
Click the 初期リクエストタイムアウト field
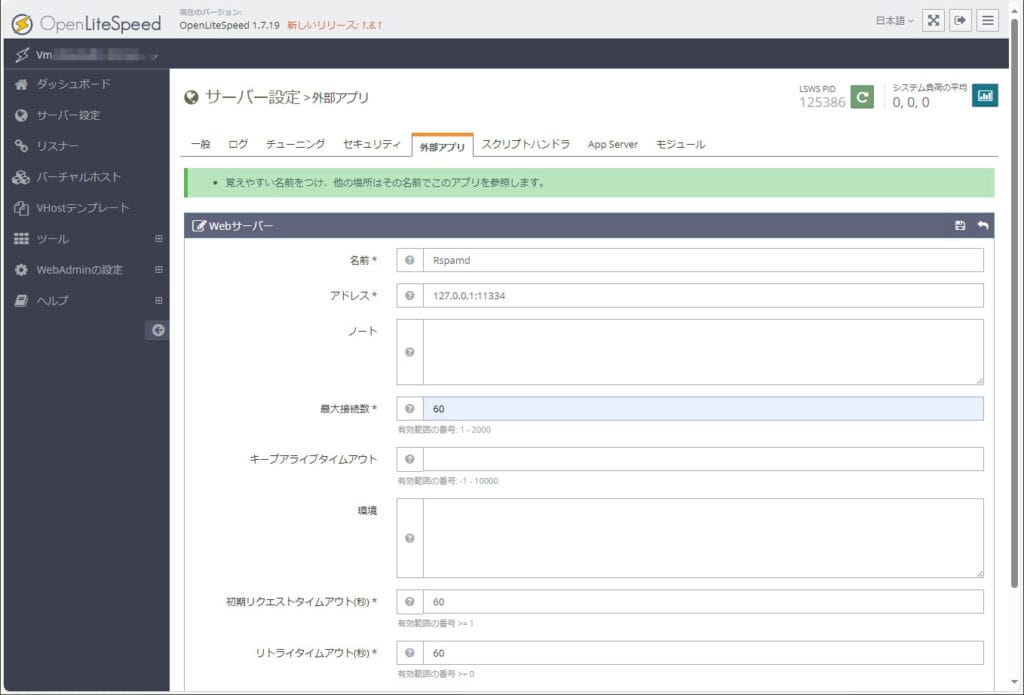(703, 602)
